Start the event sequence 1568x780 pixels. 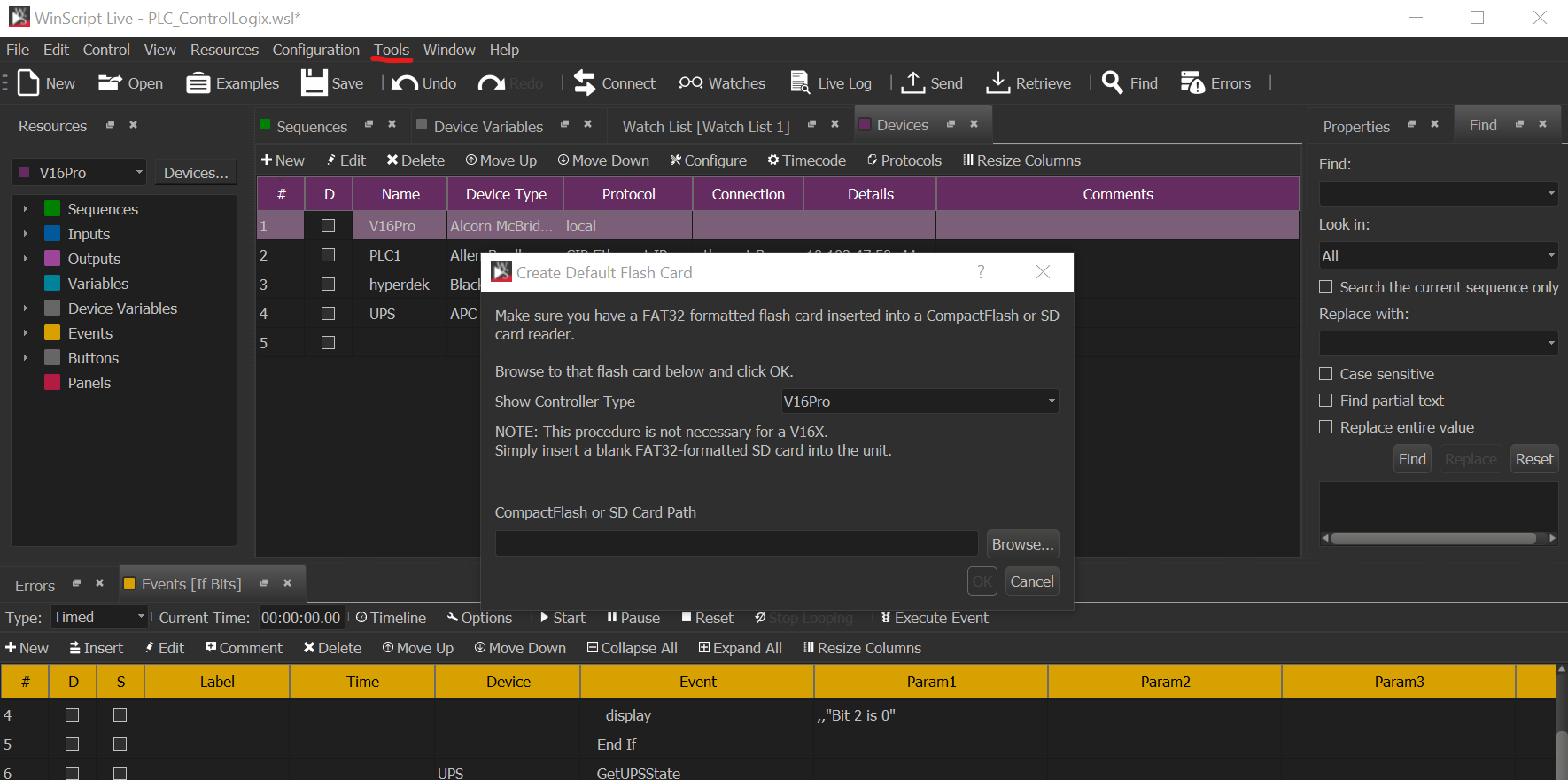(x=563, y=618)
